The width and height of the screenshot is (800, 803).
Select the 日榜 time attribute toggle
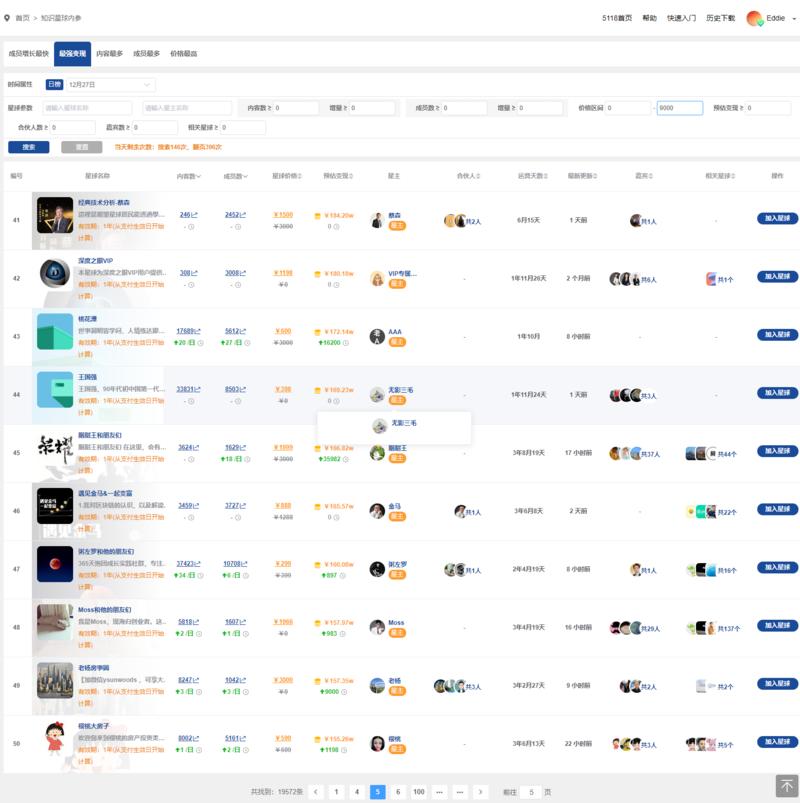click(54, 85)
